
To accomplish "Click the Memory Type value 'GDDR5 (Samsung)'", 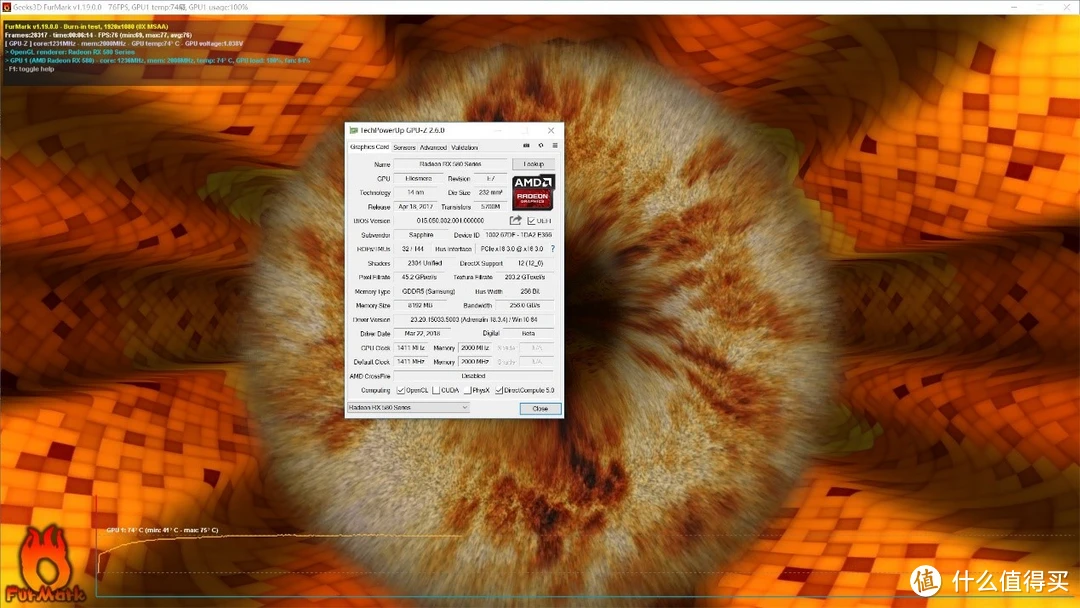I will [x=428, y=291].
